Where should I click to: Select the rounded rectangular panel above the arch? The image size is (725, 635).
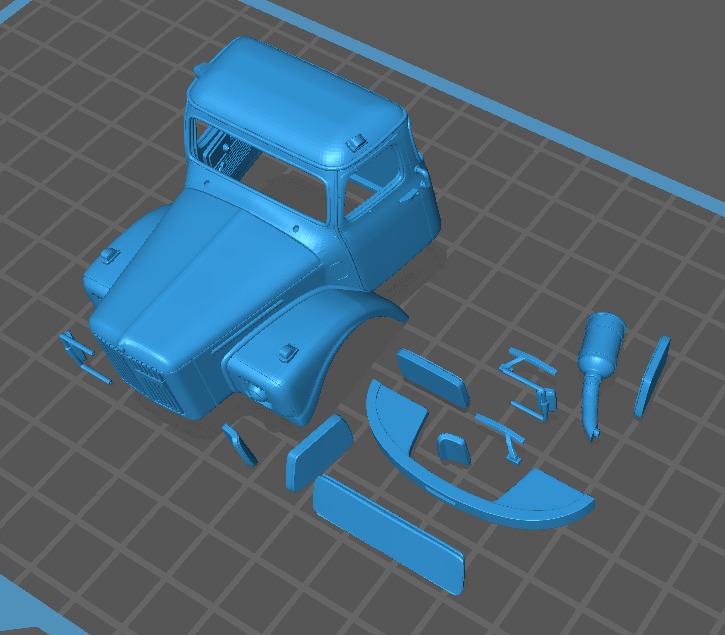[x=432, y=377]
